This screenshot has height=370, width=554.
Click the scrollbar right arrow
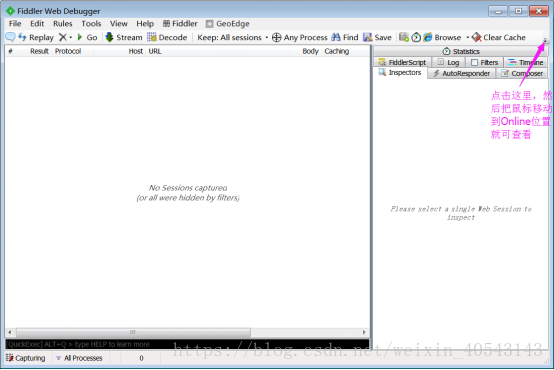pos(364,332)
